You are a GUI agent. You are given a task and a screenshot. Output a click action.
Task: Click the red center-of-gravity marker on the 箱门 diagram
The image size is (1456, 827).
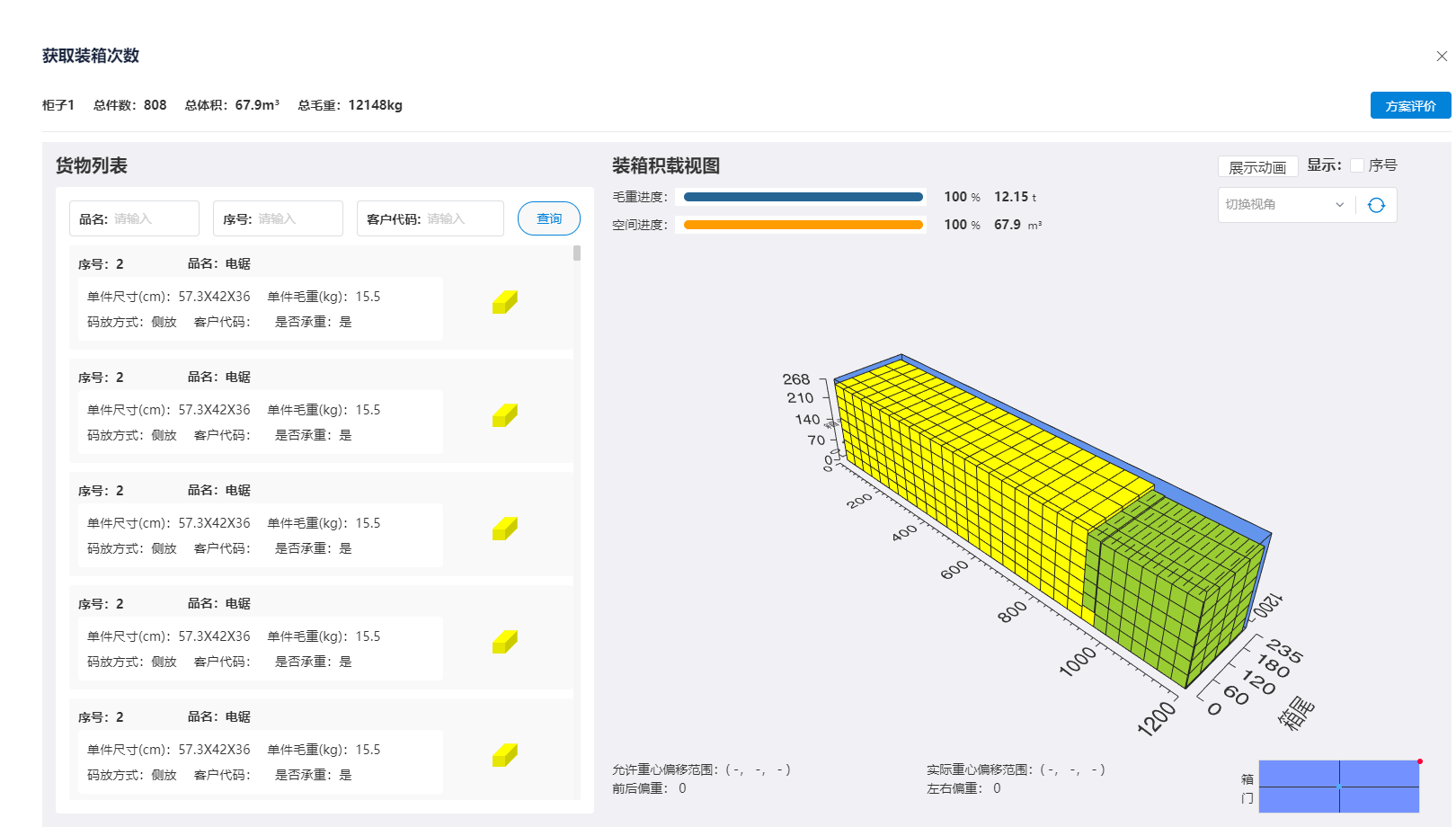tap(1418, 760)
